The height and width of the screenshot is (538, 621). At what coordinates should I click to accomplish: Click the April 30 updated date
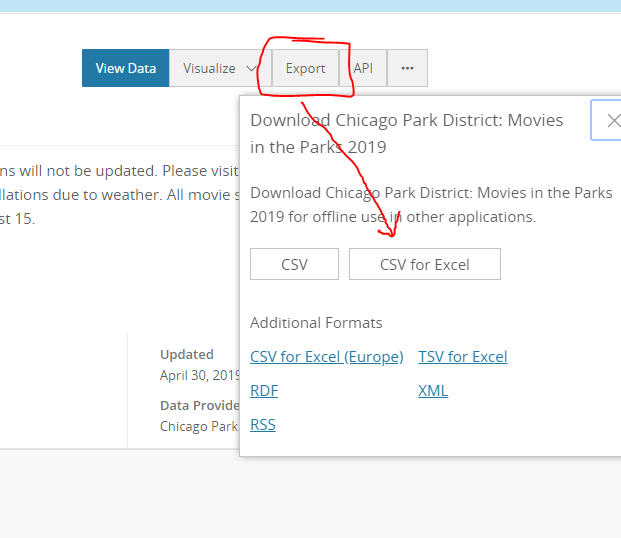(200, 376)
